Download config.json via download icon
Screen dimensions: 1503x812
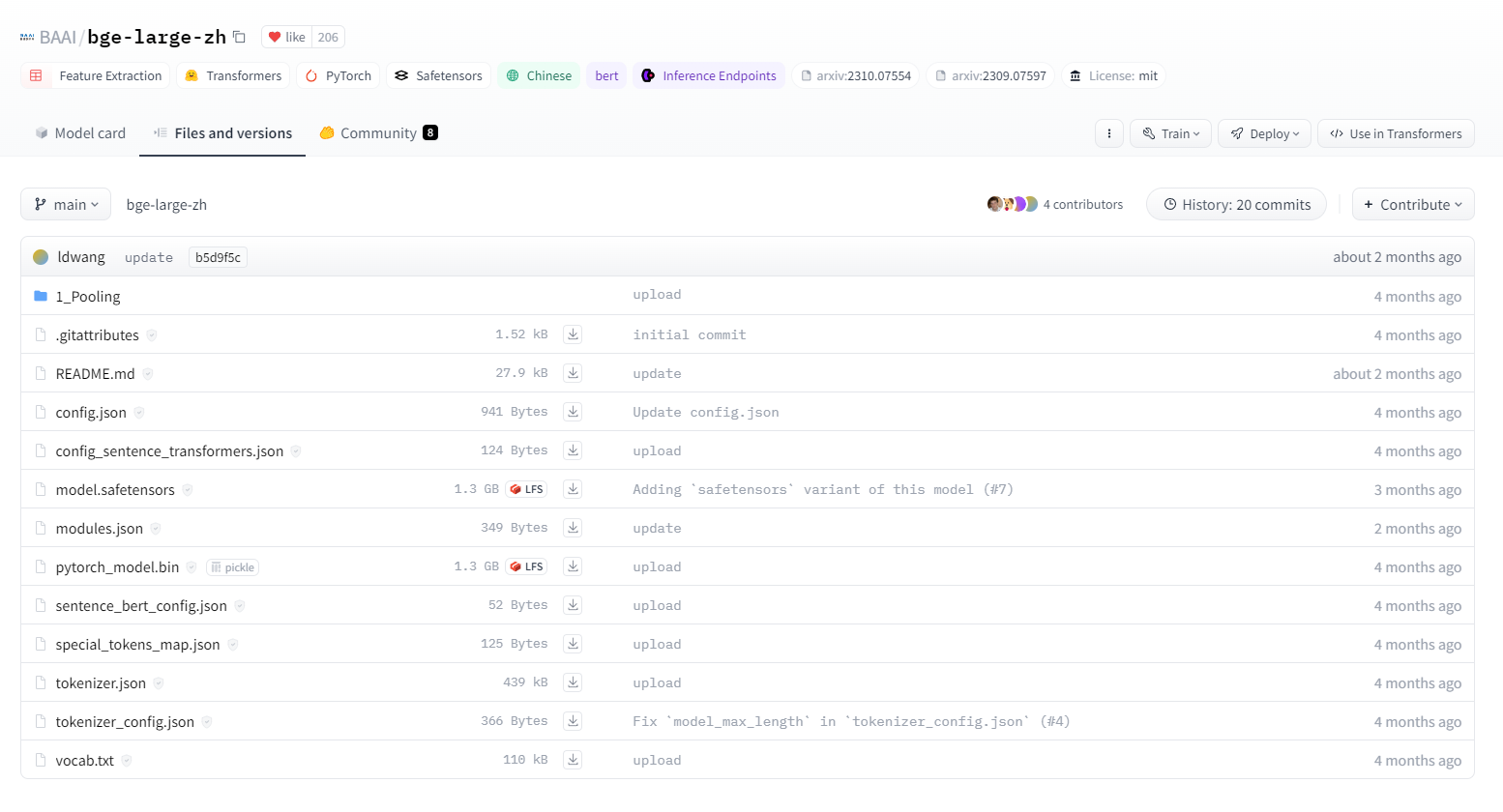pos(573,412)
